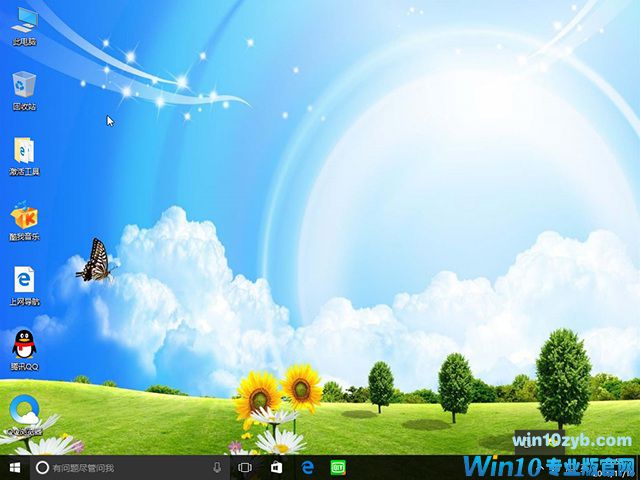Screen dimensions: 640x480
Task: Click the green iQIYI taskbar icon
Action: coord(338,467)
